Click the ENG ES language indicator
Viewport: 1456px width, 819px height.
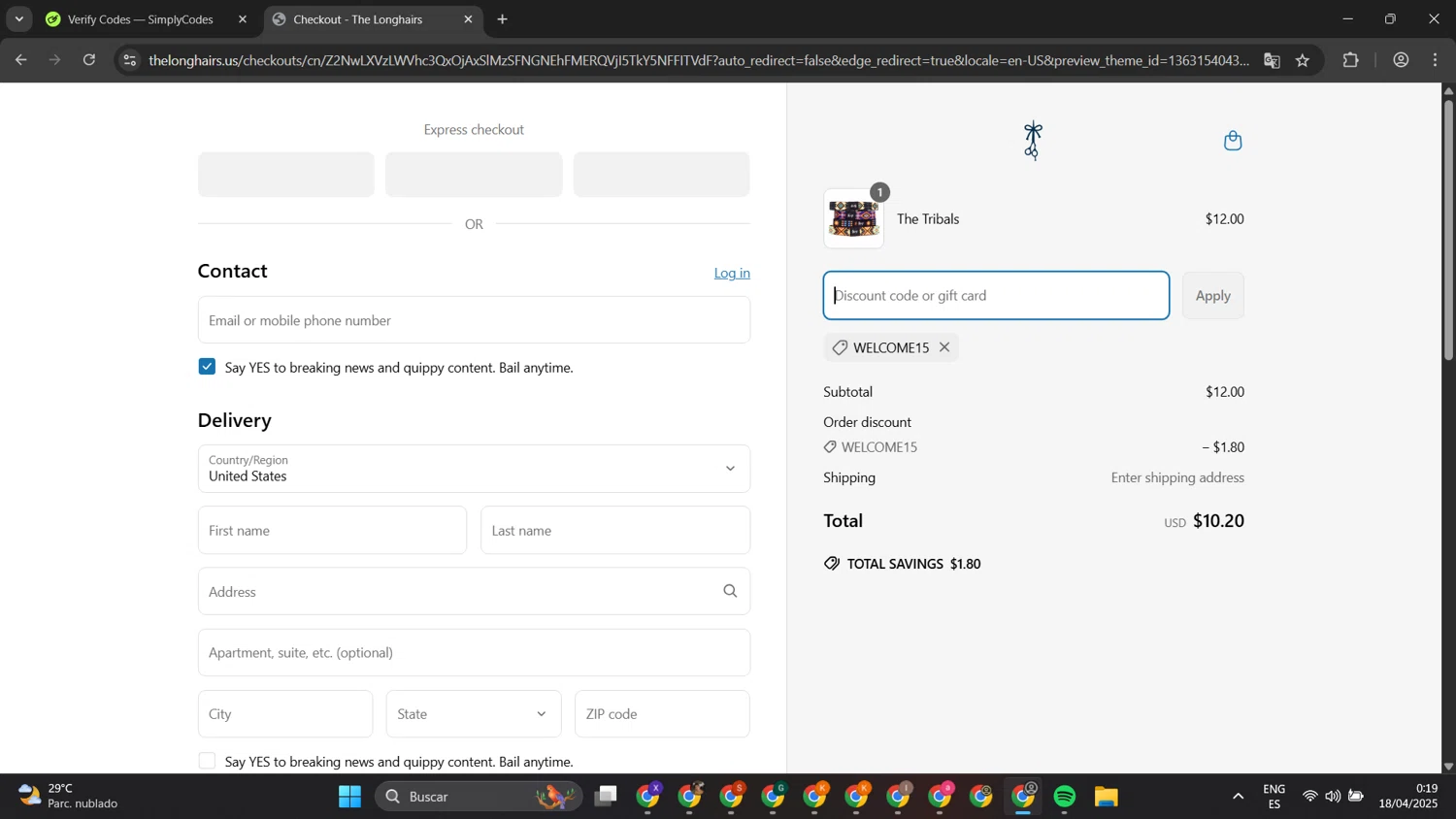tap(1274, 797)
